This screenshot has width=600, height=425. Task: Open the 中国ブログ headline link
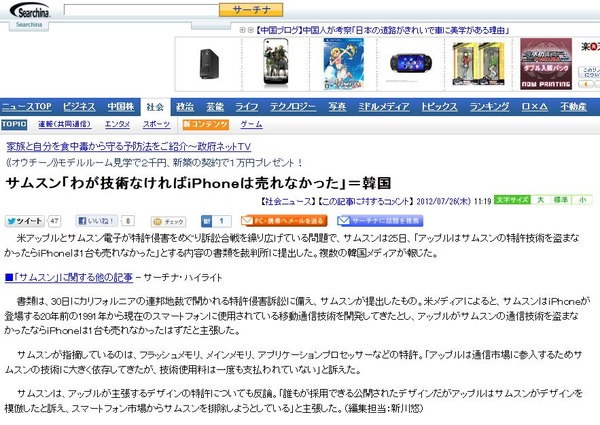[382, 30]
